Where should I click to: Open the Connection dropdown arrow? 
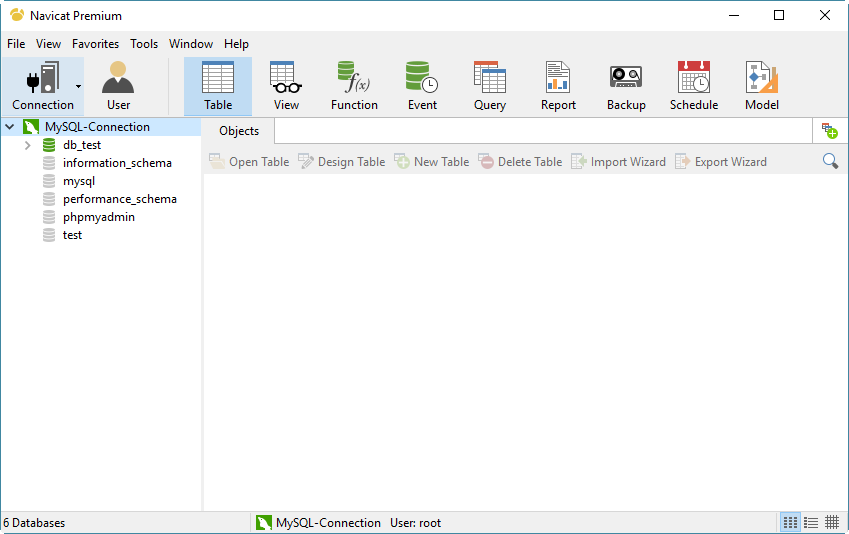click(79, 87)
